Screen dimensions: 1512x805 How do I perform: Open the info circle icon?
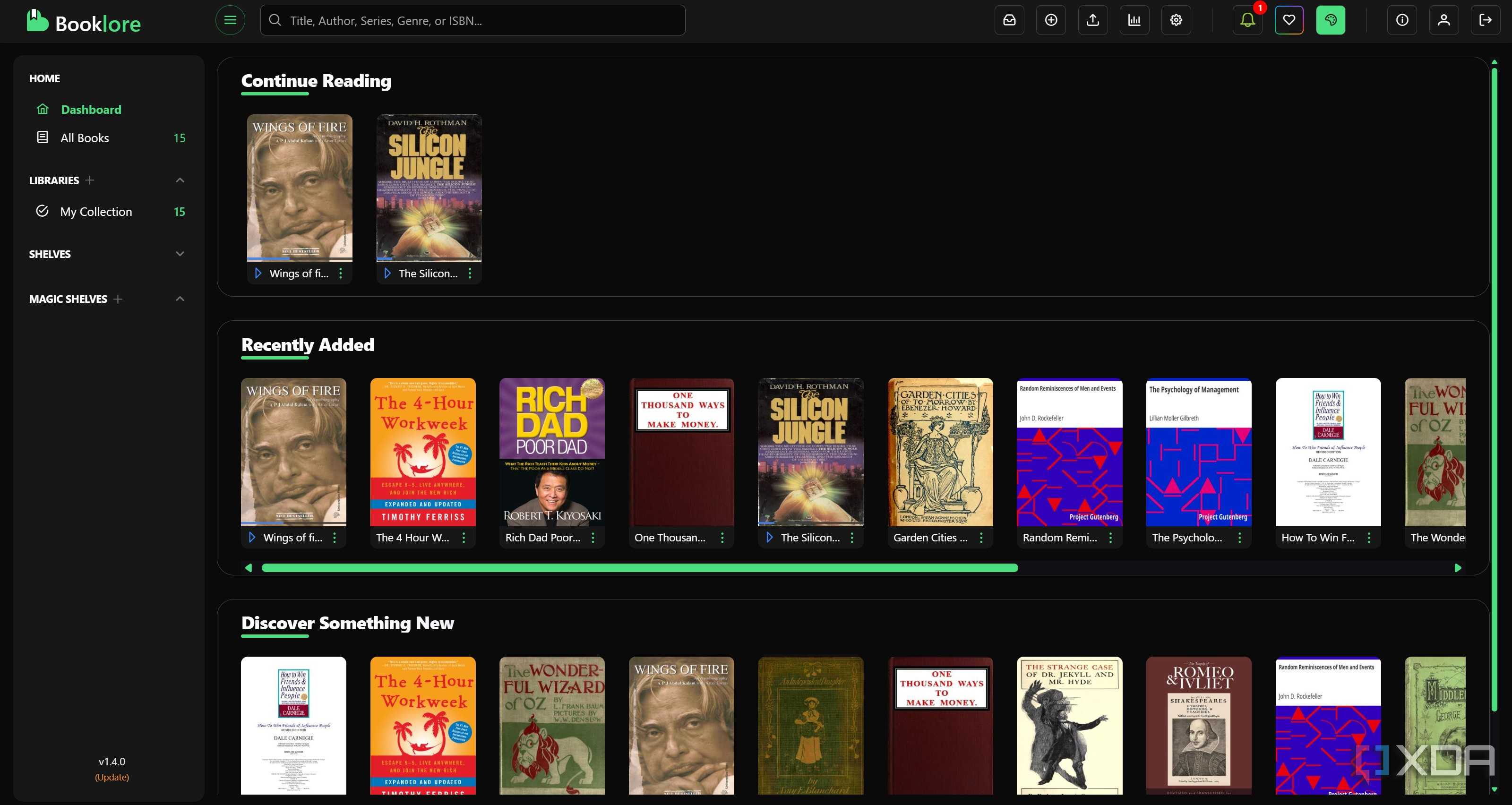pos(1401,20)
